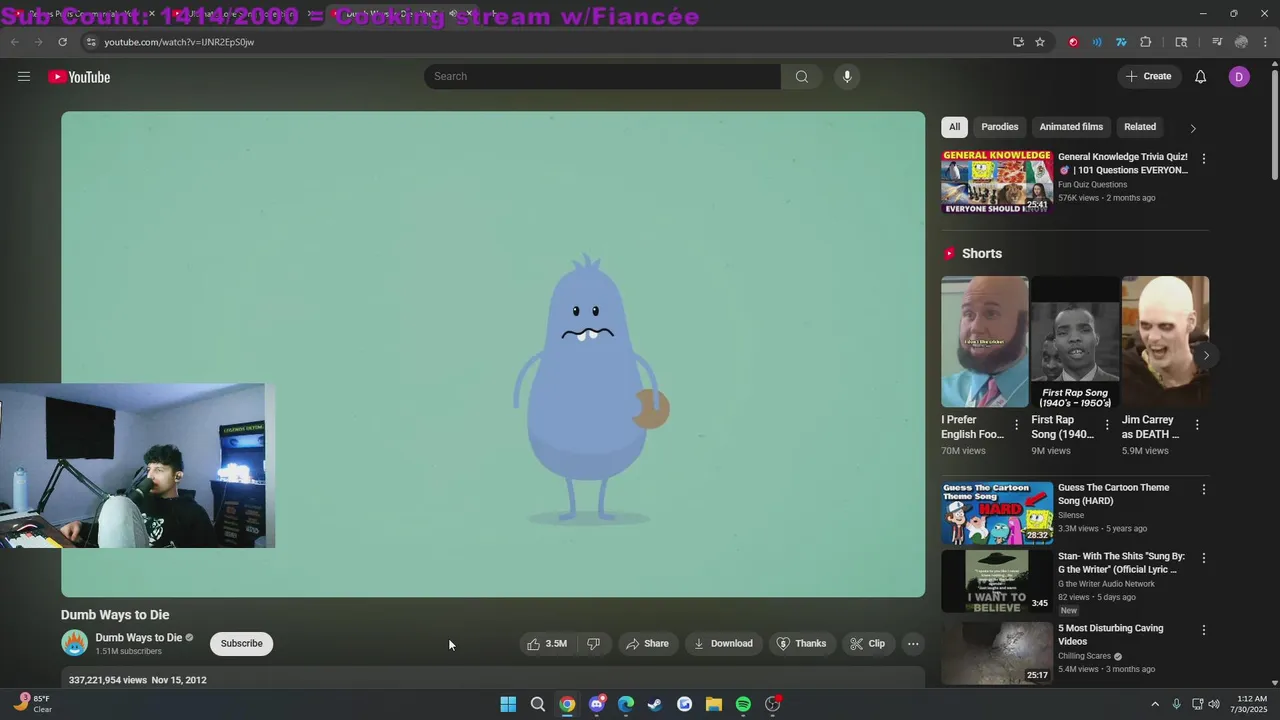Open the account avatar menu

tap(1239, 77)
